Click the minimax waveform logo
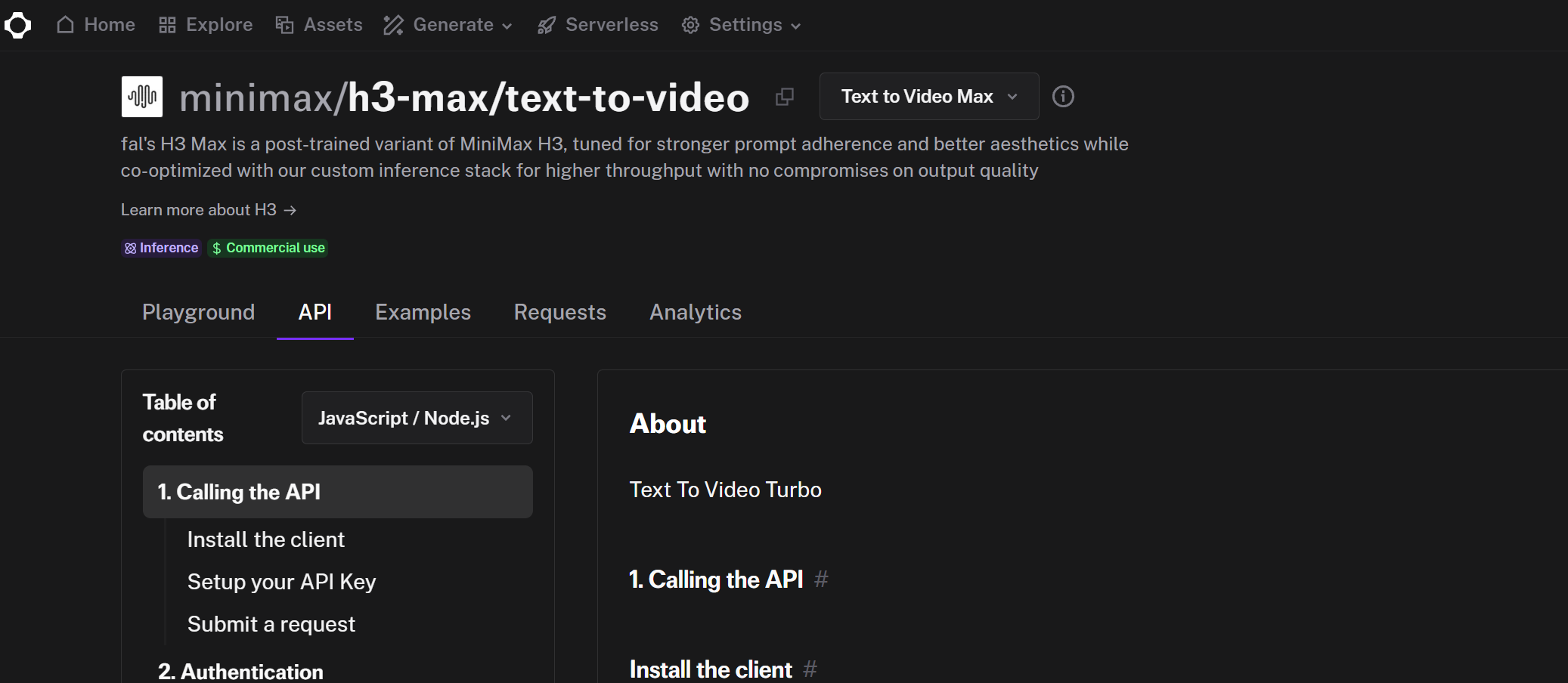1568x683 pixels. click(x=142, y=97)
